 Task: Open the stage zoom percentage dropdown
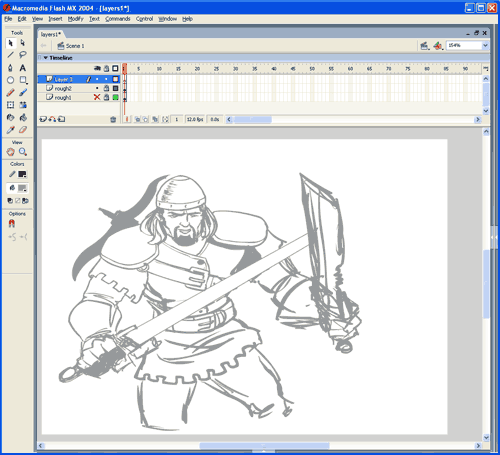[485, 45]
